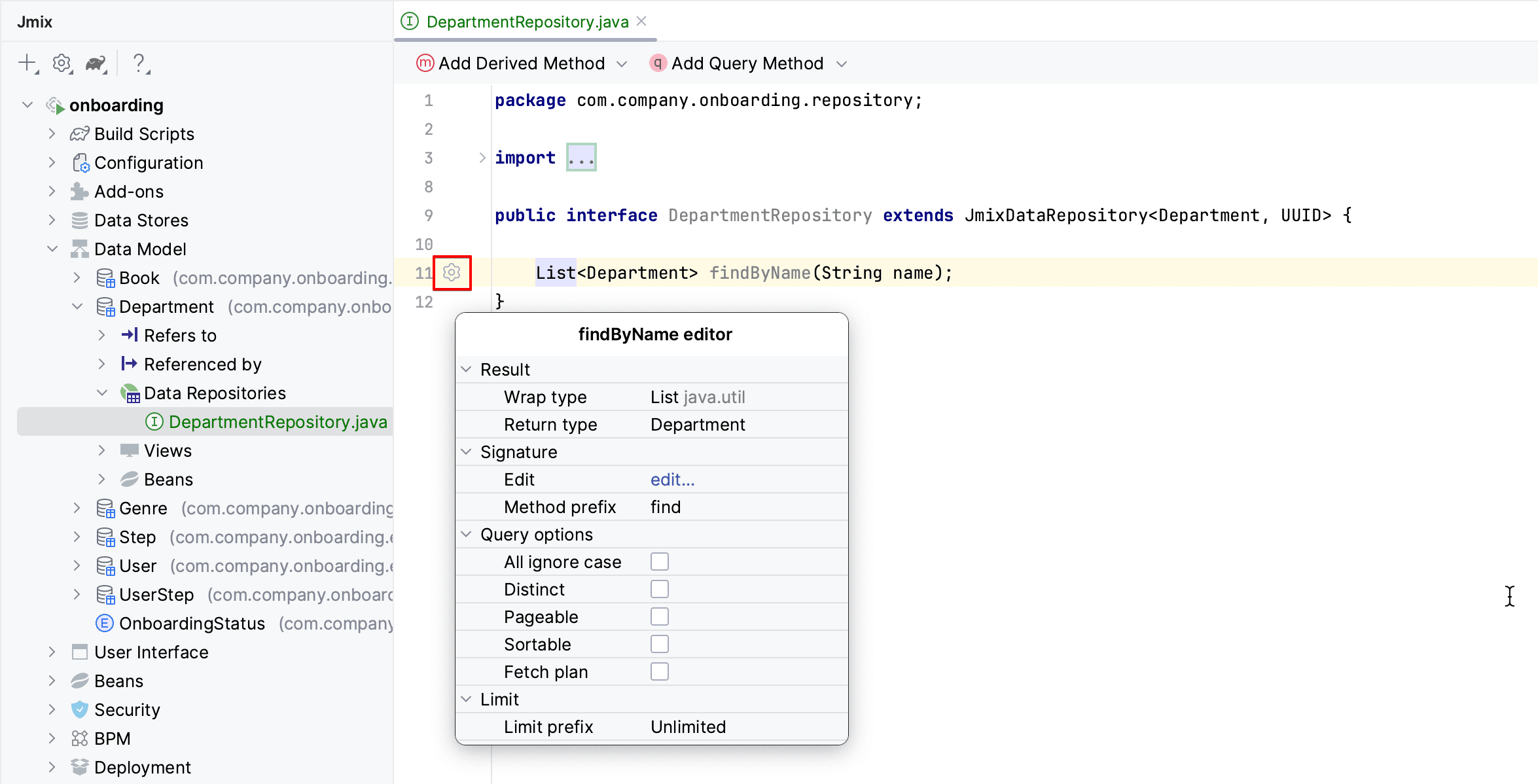
Task: Open the Add Derived Method dropdown
Action: tap(622, 63)
